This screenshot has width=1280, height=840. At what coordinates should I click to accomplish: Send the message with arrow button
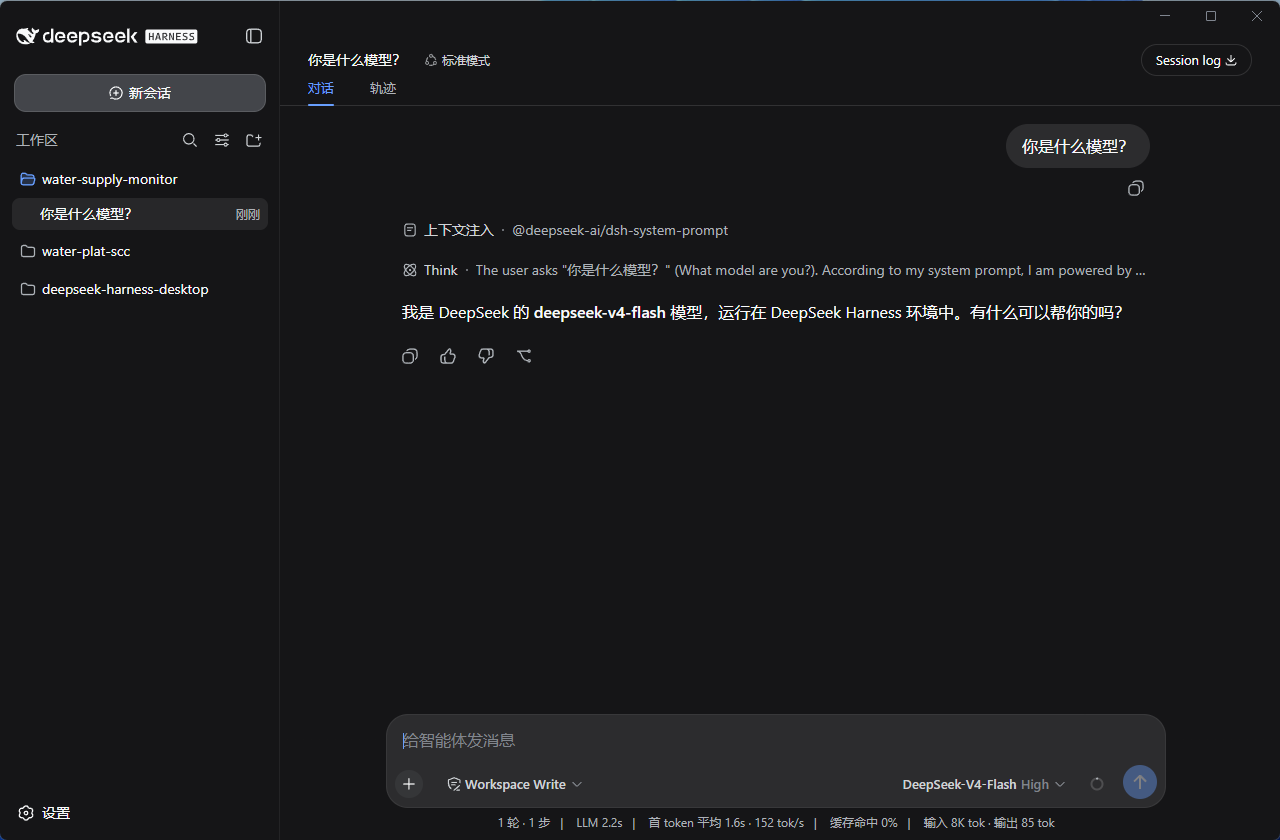point(1140,782)
